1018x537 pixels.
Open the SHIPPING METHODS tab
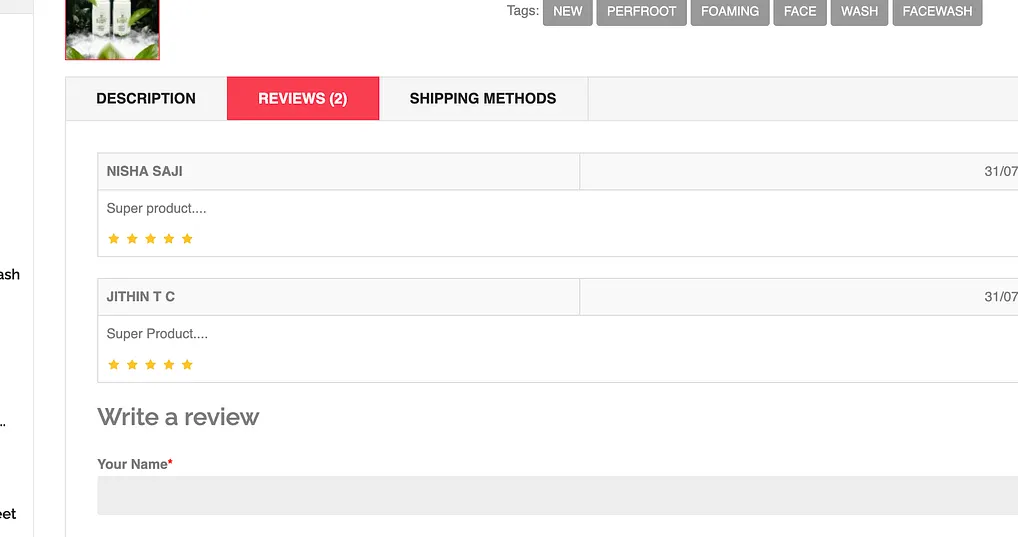[x=483, y=98]
